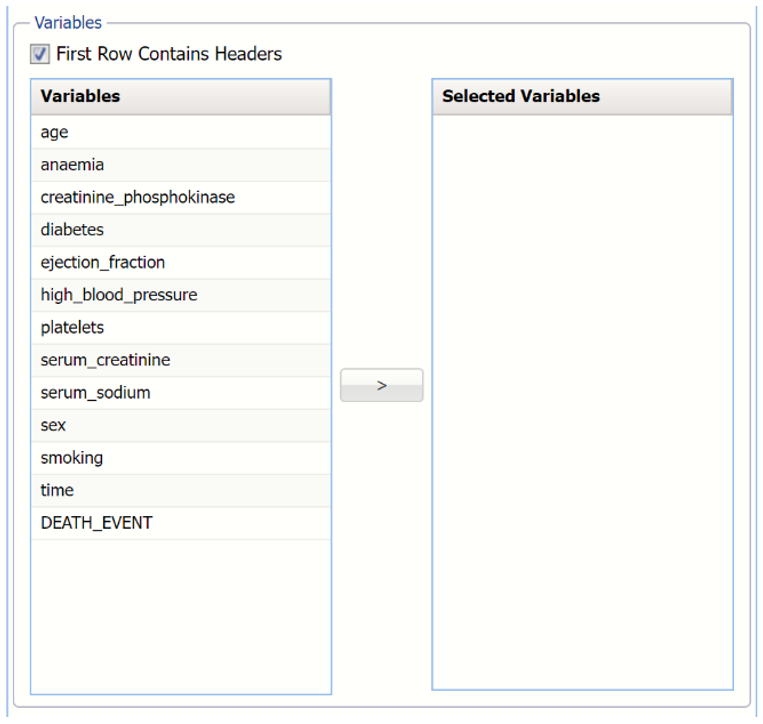This screenshot has height=724, width=763.
Task: Select the time variable
Action: [x=57, y=490]
